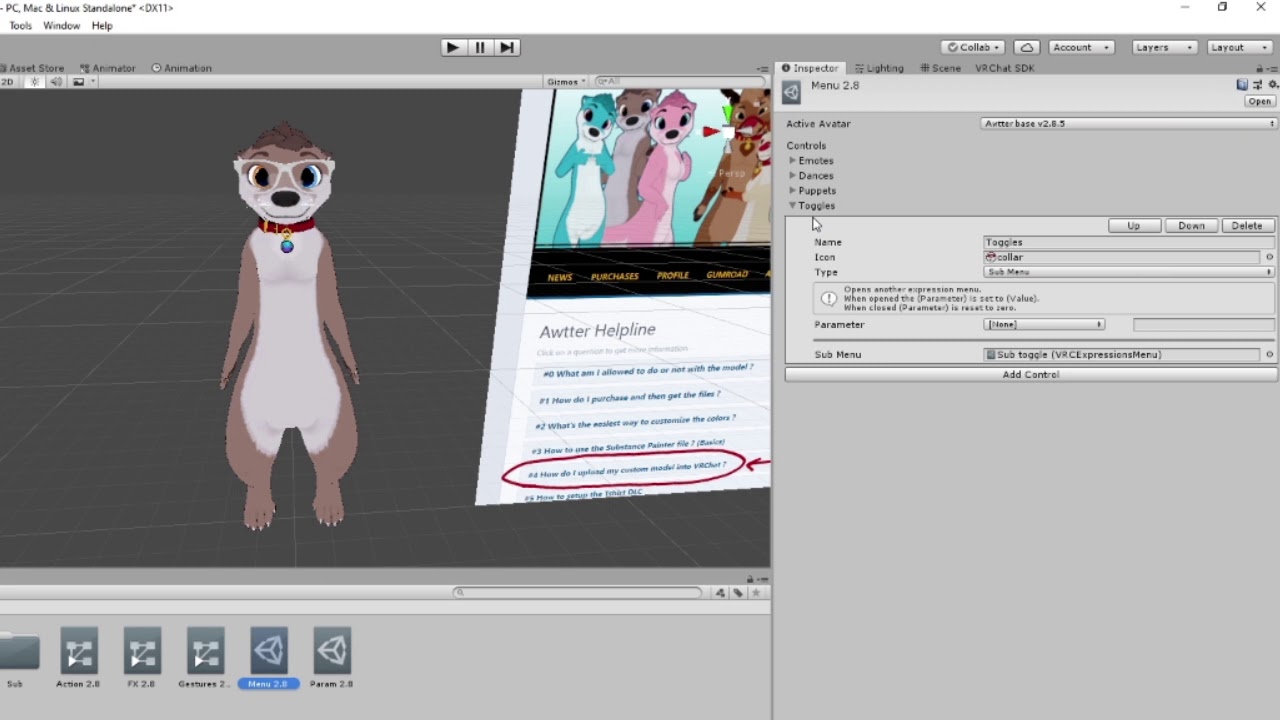Delete the Toggles control

[x=1247, y=226]
